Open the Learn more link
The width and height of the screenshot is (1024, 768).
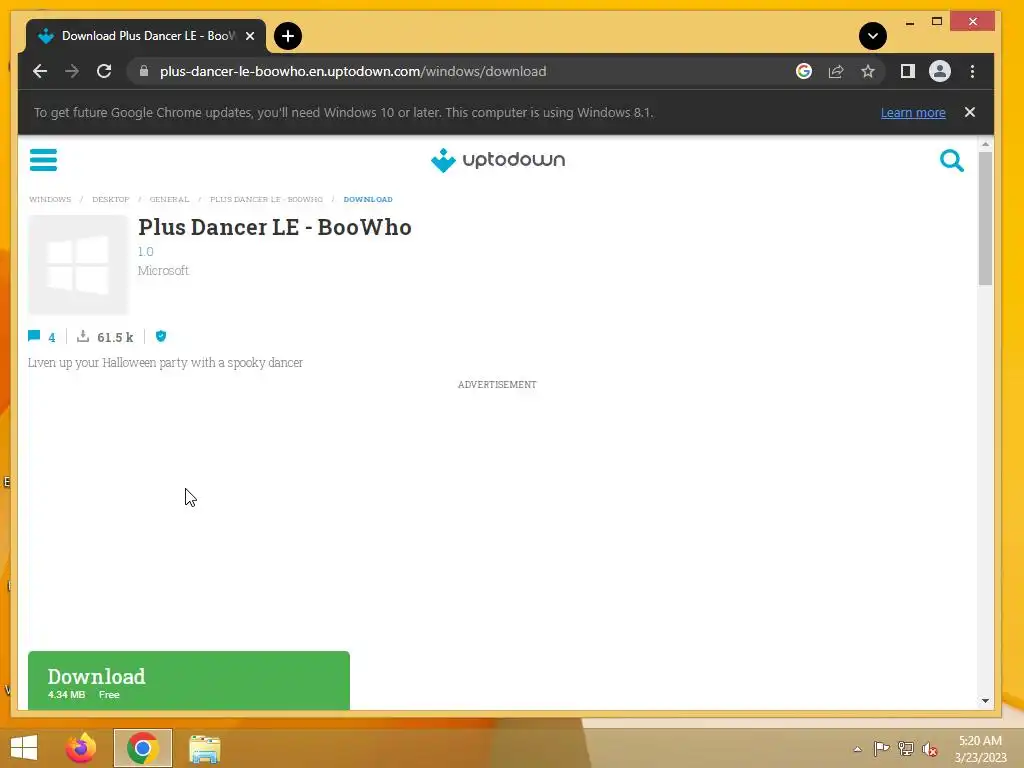pyautogui.click(x=913, y=112)
